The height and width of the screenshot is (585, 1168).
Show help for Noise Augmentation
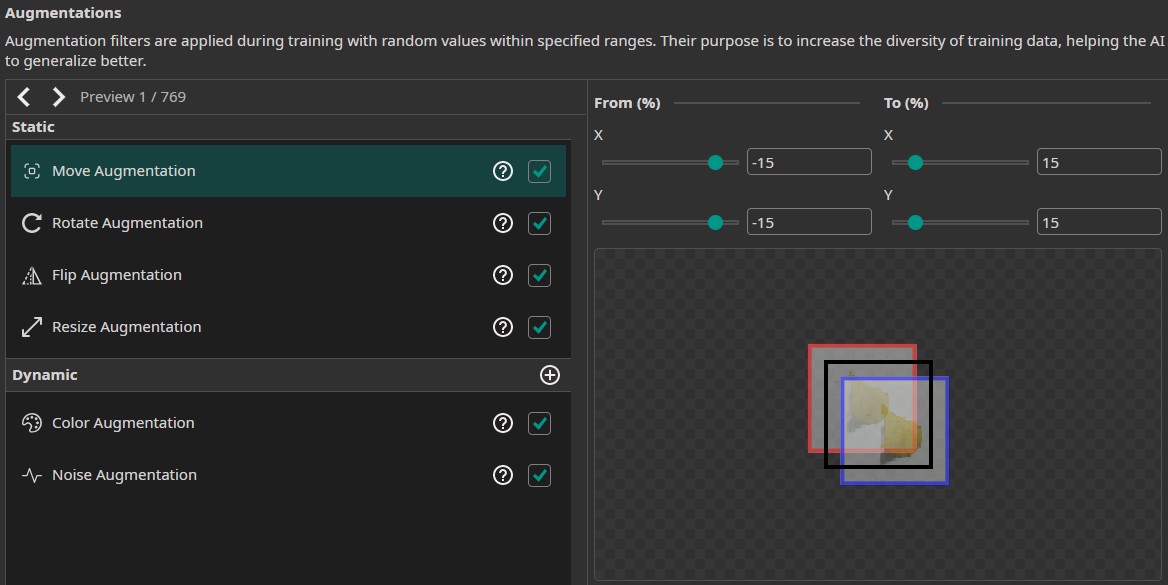coord(503,475)
